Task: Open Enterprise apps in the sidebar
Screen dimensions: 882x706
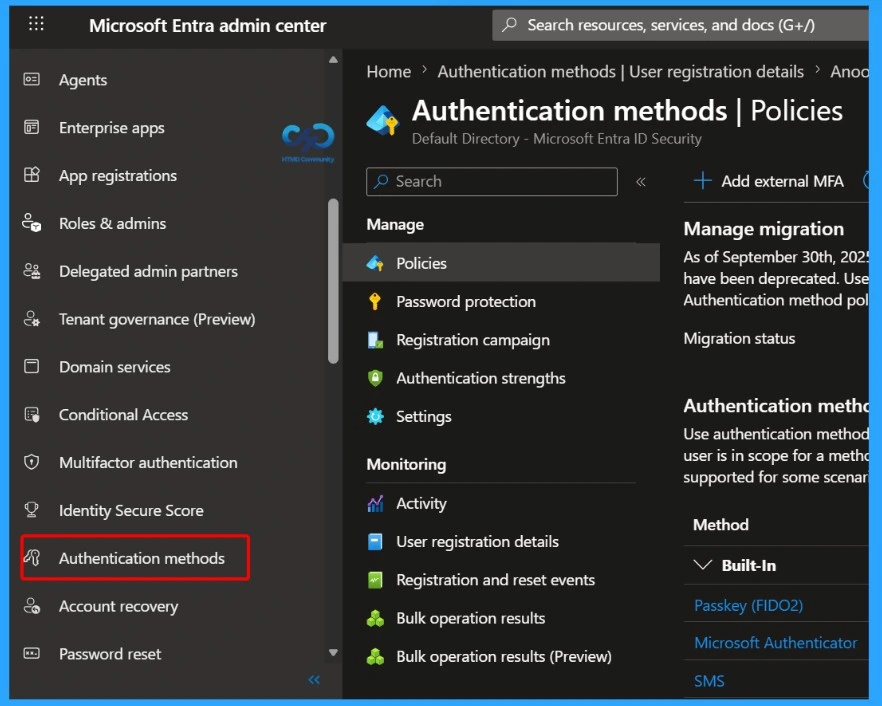Action: coord(111,128)
